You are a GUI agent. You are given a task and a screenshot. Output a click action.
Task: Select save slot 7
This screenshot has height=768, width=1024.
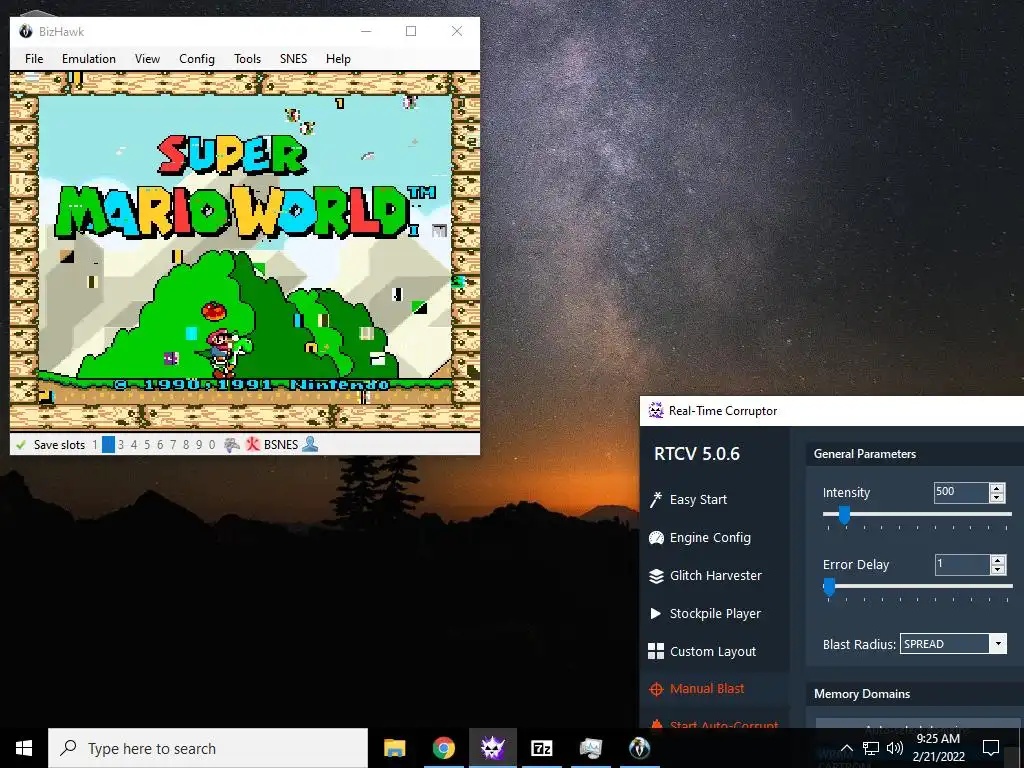point(173,445)
